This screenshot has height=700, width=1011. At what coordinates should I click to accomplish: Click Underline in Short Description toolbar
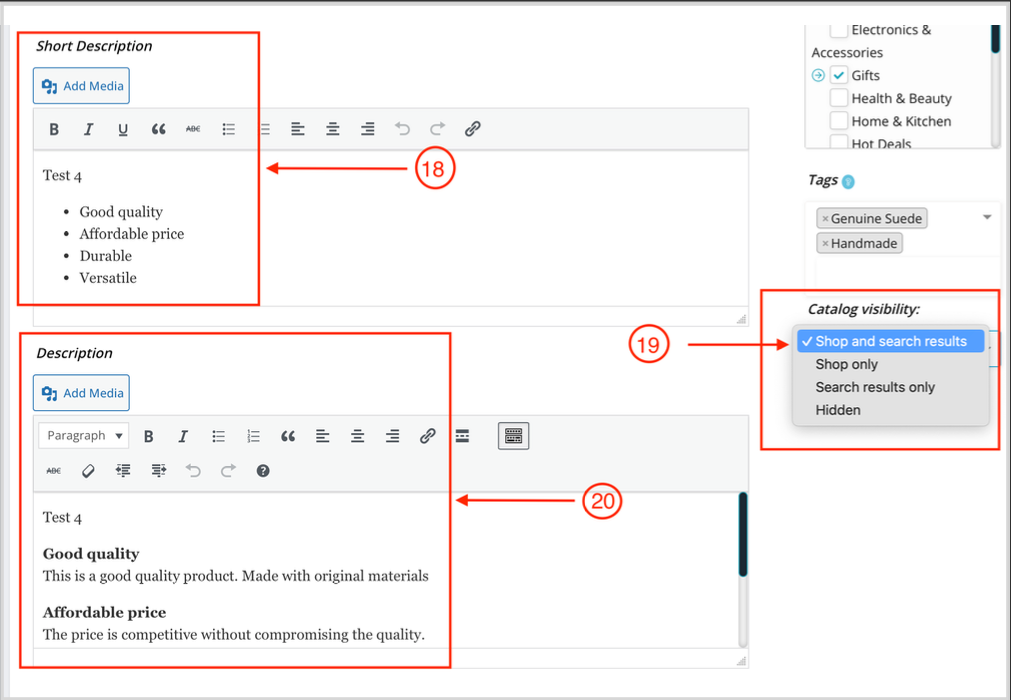[x=123, y=129]
